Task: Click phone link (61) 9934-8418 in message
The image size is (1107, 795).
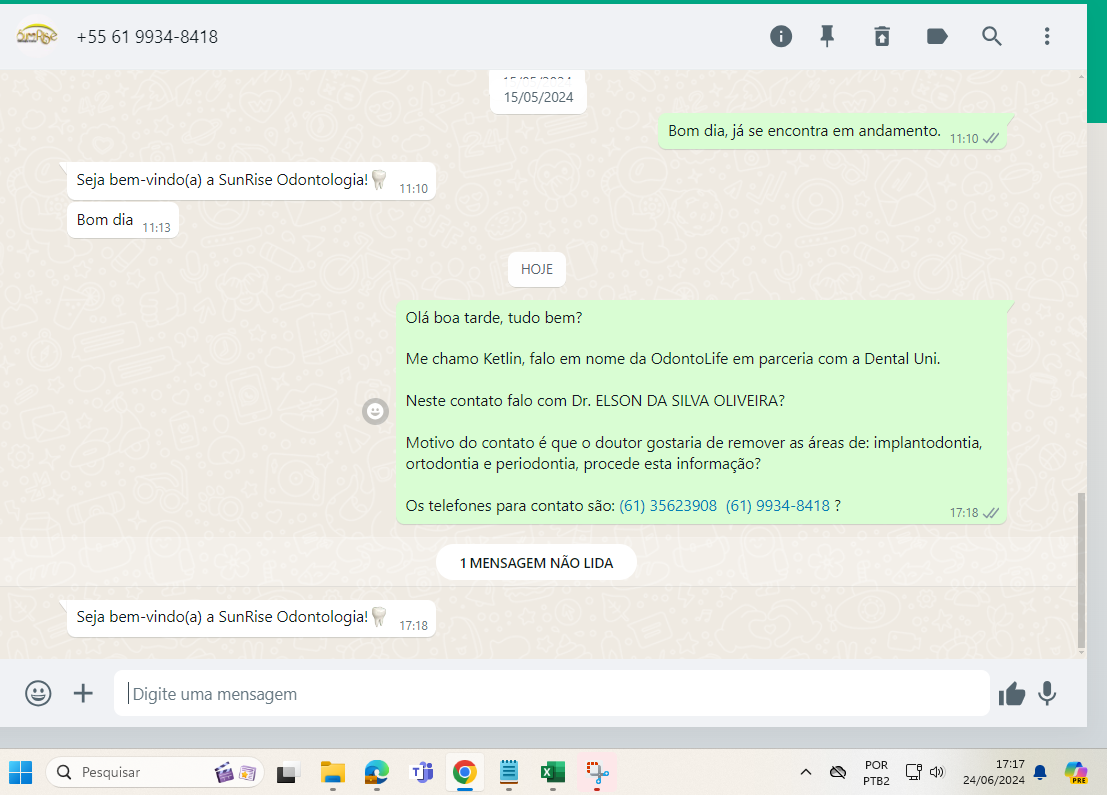Action: click(777, 506)
